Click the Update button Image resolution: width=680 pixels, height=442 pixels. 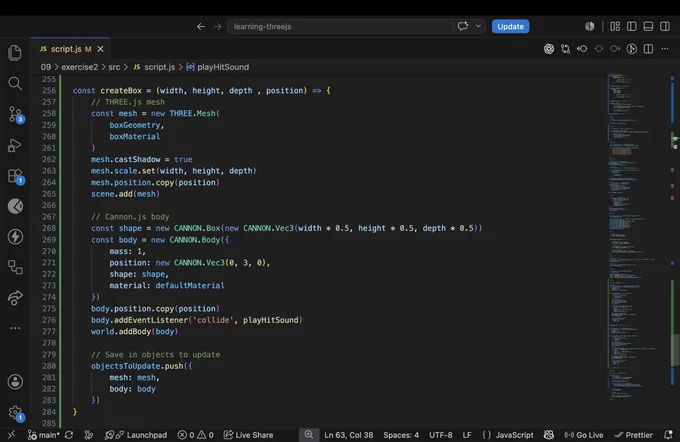click(x=510, y=26)
